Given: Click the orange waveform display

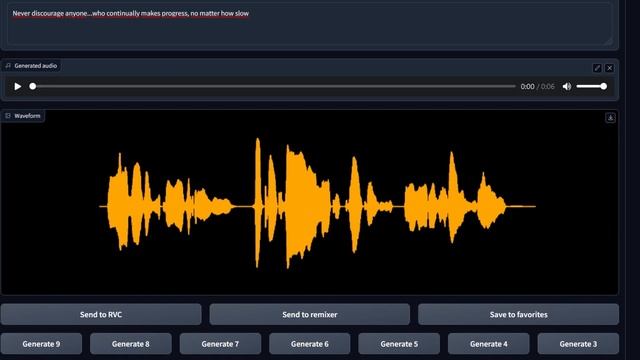Looking at the screenshot, I should [x=317, y=203].
